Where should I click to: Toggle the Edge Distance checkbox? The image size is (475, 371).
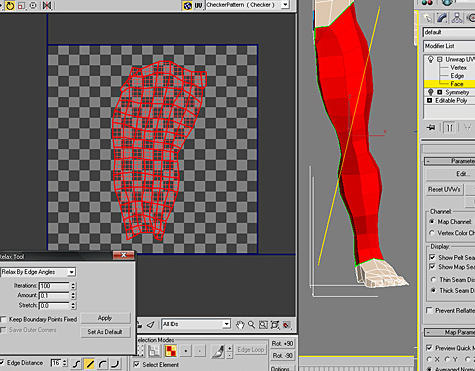point(2,363)
